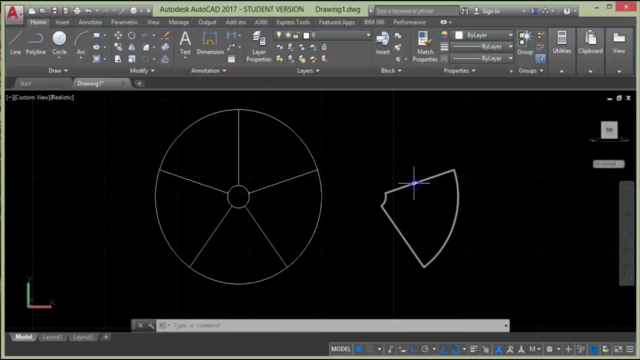Image resolution: width=640 pixels, height=360 pixels.
Task: Open the Insert ribbon tab
Action: [x=62, y=22]
